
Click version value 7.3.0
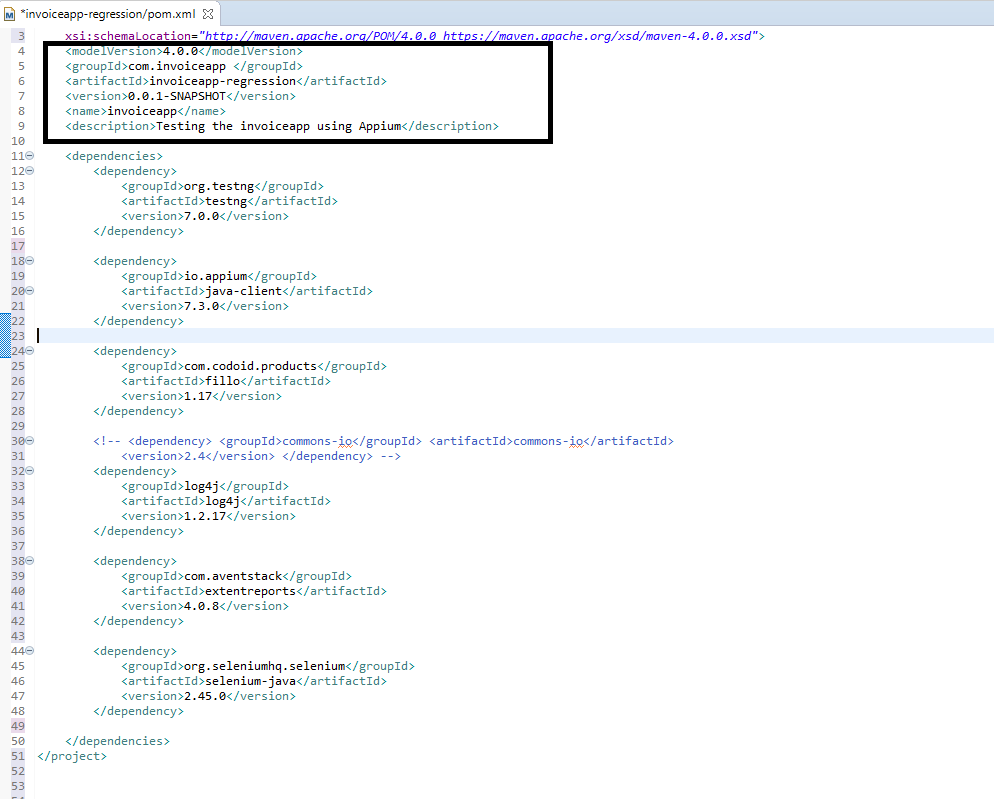[x=202, y=306]
